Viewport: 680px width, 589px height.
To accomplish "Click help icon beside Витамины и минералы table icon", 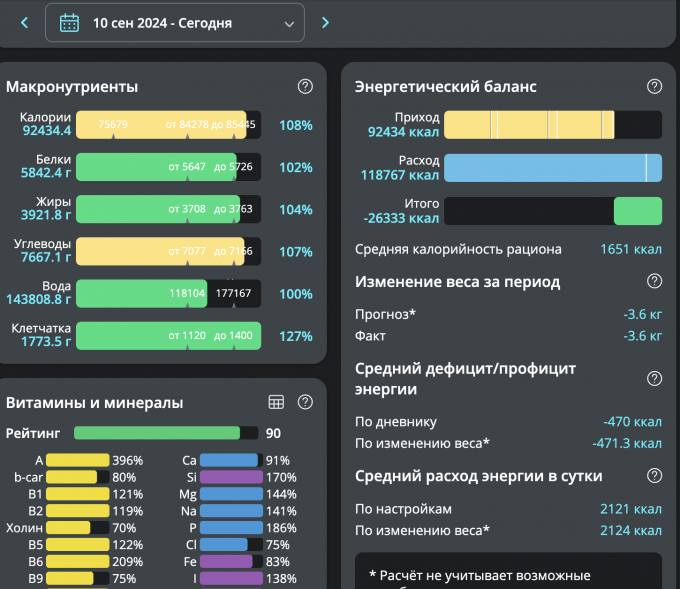I will coord(305,402).
